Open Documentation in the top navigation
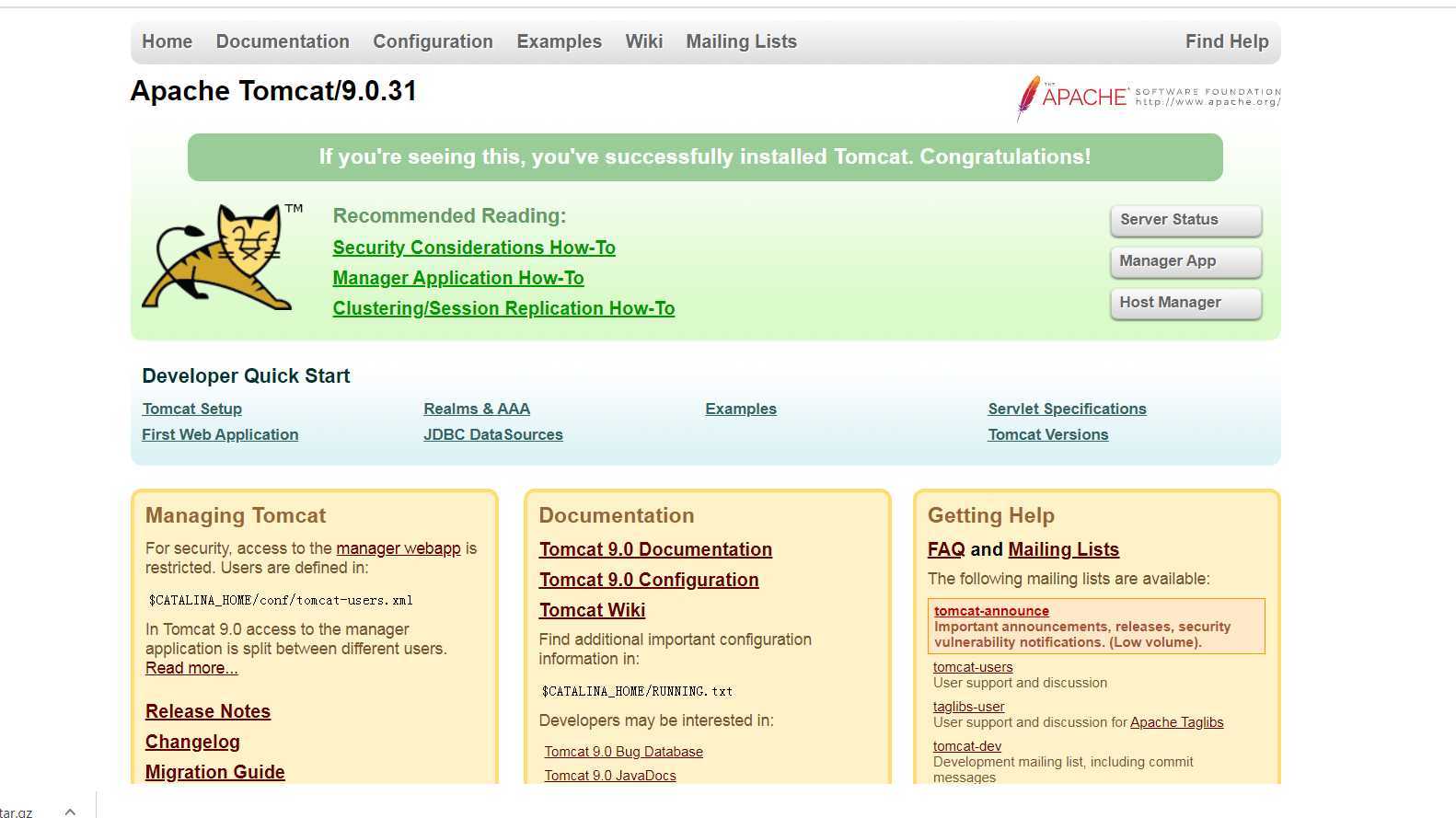This screenshot has width=1456, height=818. [x=283, y=41]
